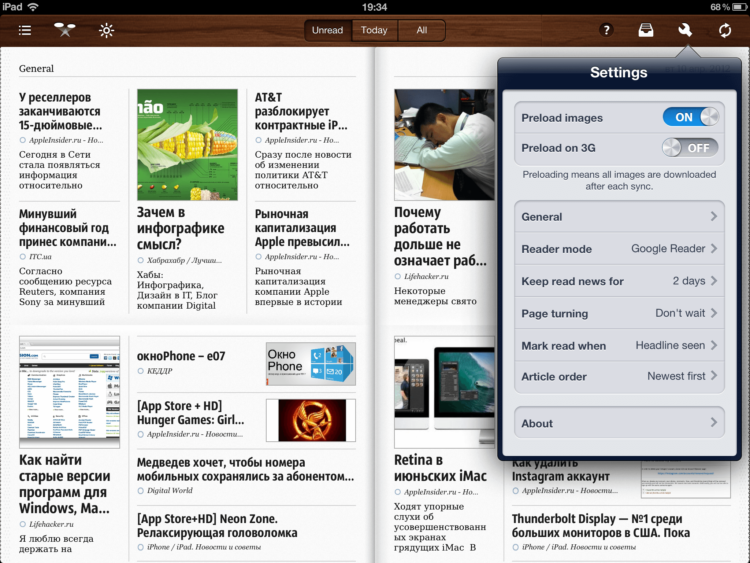Switch to the All tab

pos(421,30)
